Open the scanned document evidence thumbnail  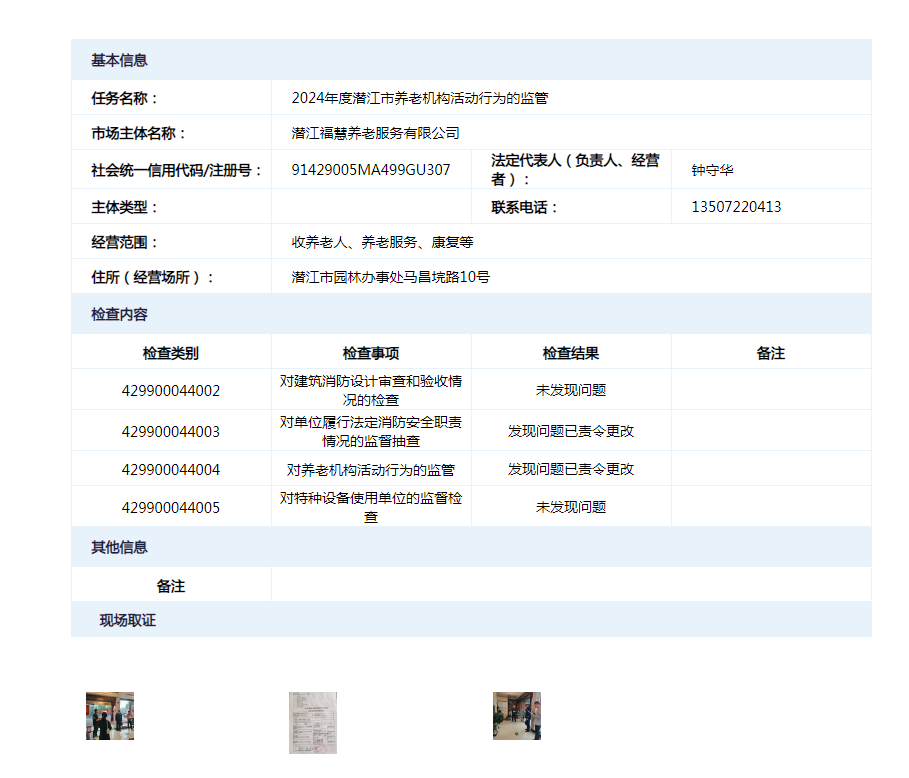click(x=313, y=722)
